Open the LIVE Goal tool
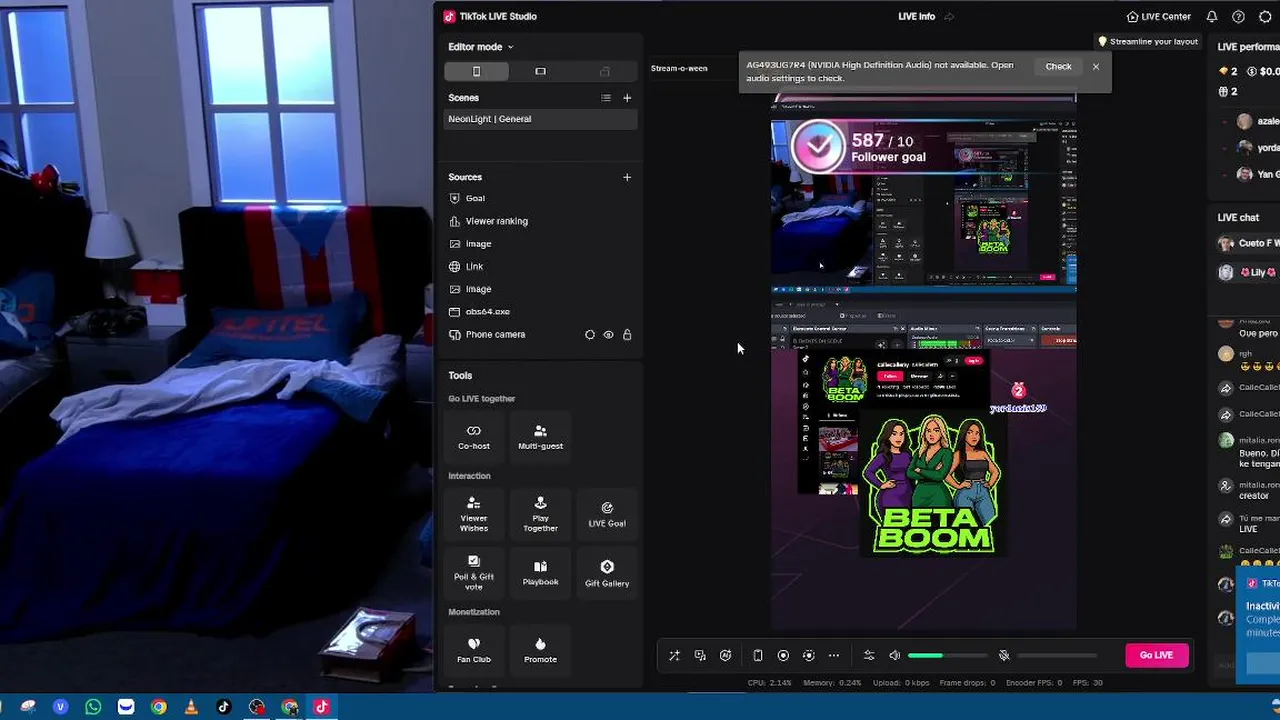1280x720 pixels. [x=607, y=514]
